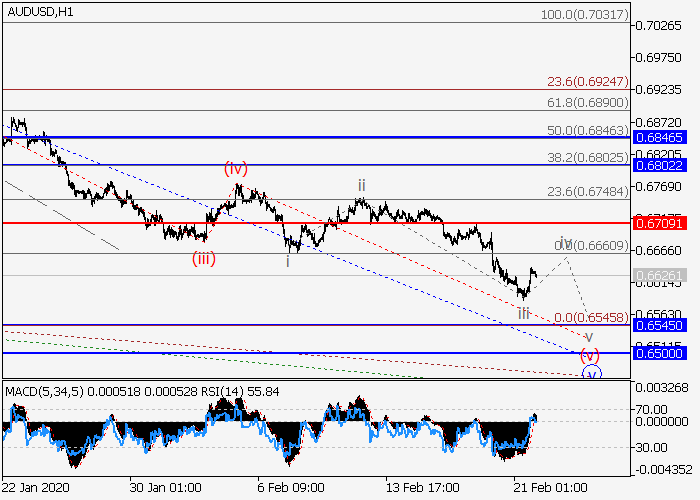
Task: Select the red (v) wave target label
Action: (590, 355)
